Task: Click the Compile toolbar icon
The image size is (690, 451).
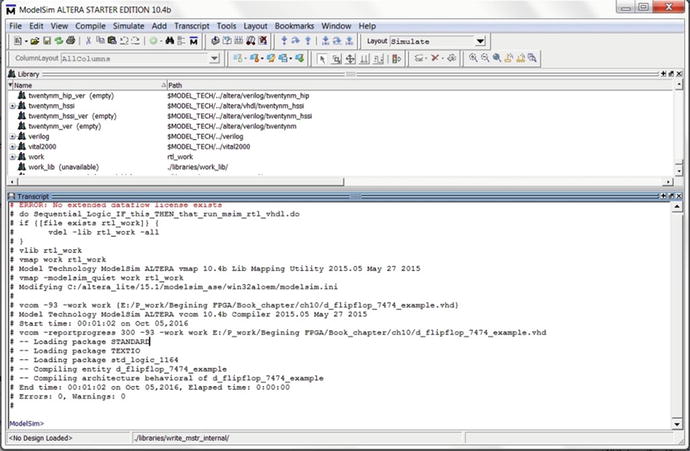Action: point(215,41)
